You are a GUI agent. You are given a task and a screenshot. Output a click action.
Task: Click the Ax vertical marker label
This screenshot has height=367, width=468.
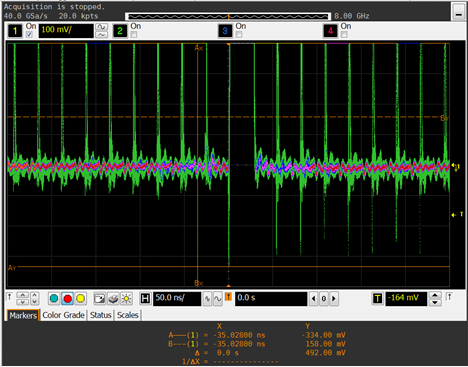pos(199,48)
